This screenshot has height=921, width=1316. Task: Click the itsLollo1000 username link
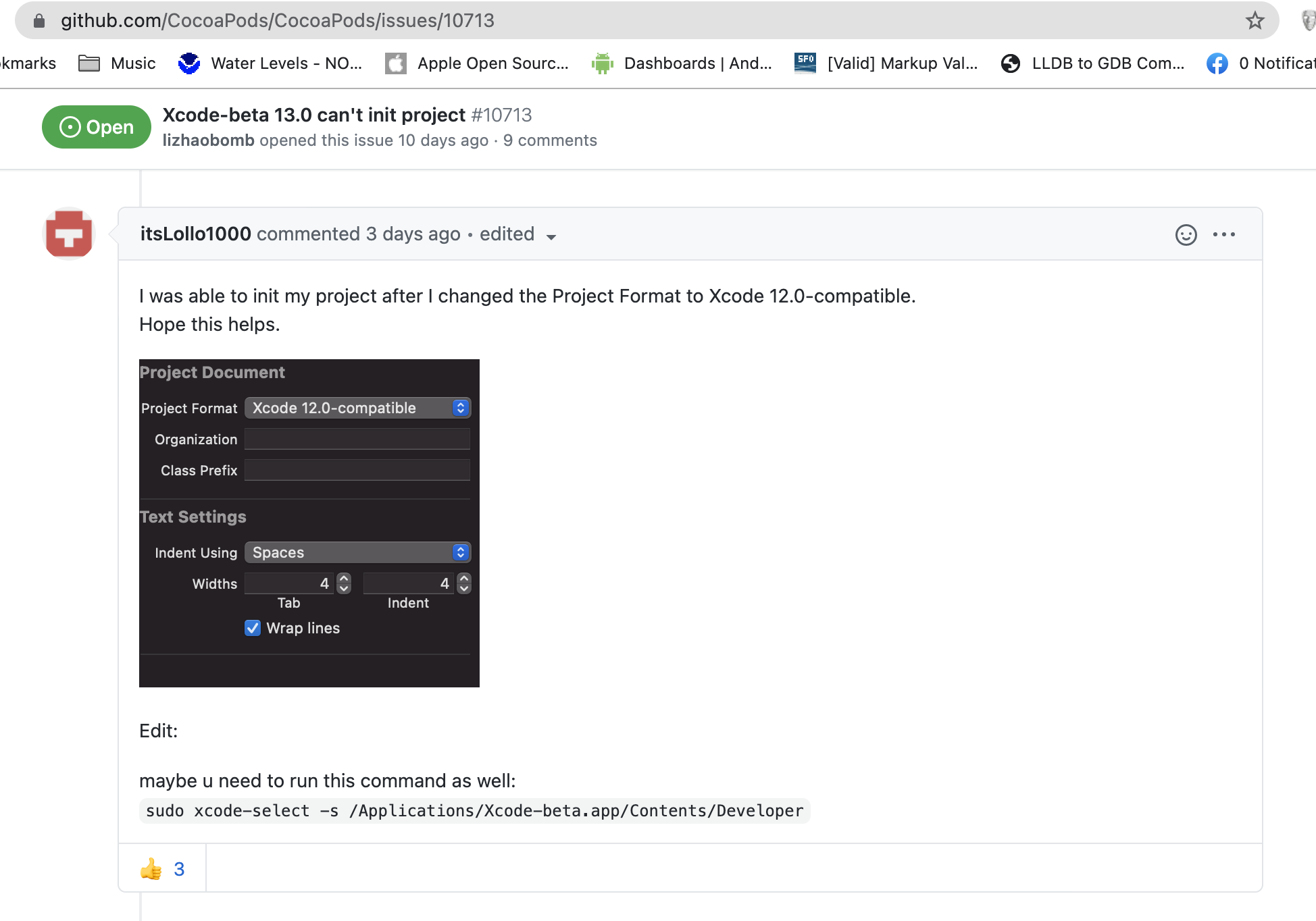(195, 234)
